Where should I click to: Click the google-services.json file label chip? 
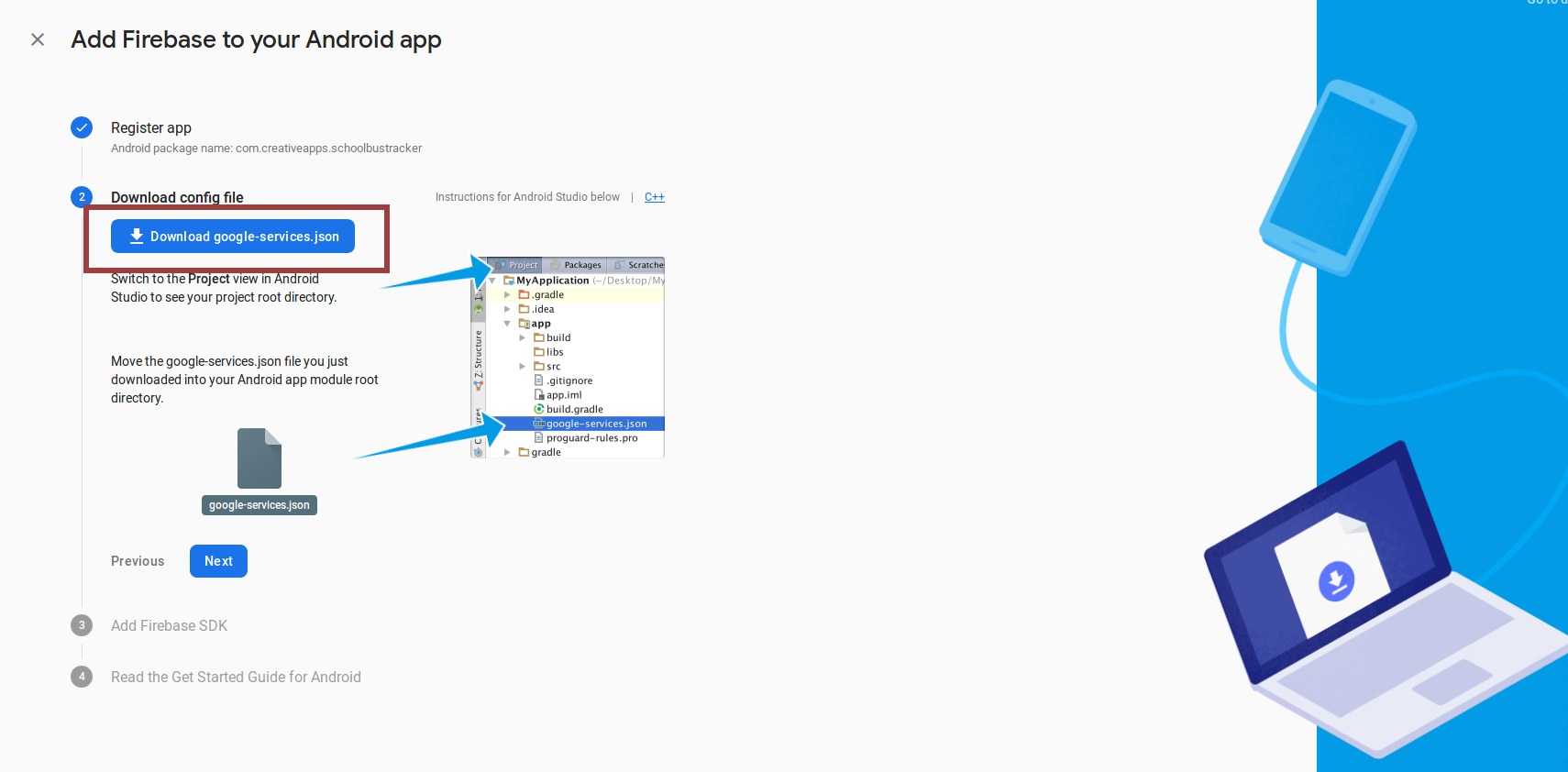pyautogui.click(x=259, y=505)
